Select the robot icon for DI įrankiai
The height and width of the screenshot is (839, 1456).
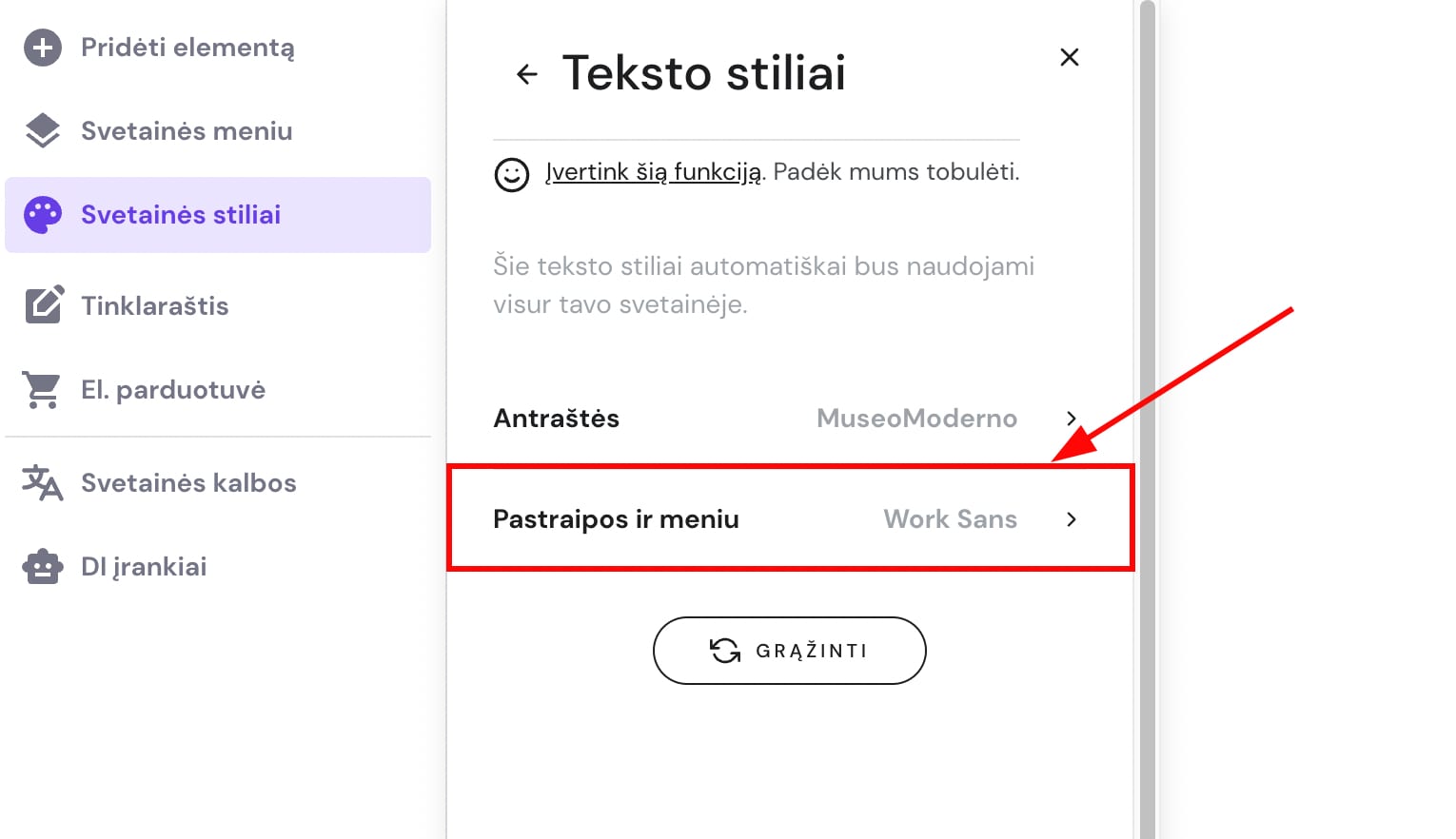(42, 566)
